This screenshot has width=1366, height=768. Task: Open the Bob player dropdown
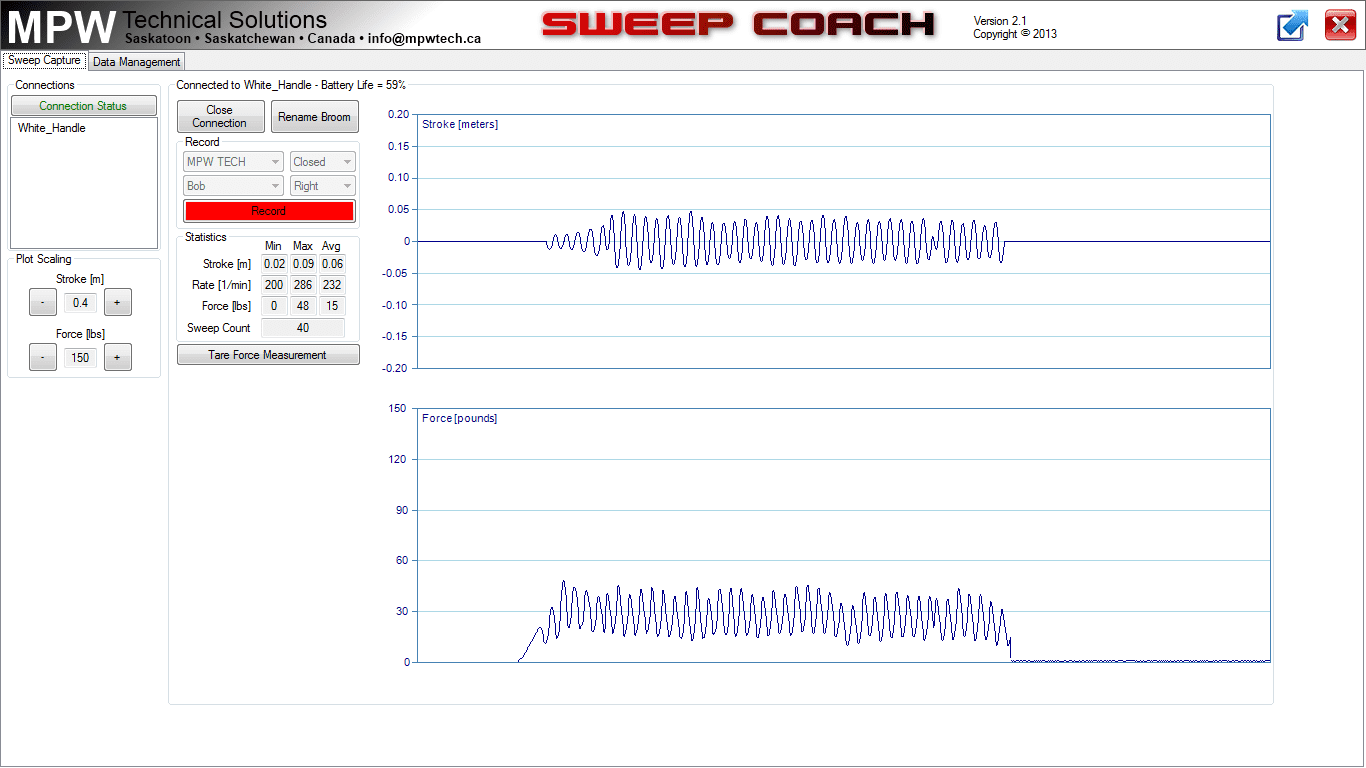coord(233,186)
